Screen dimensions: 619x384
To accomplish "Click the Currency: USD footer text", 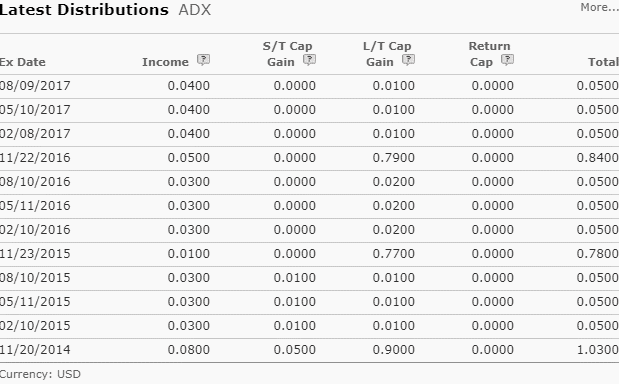I will coord(40,374).
